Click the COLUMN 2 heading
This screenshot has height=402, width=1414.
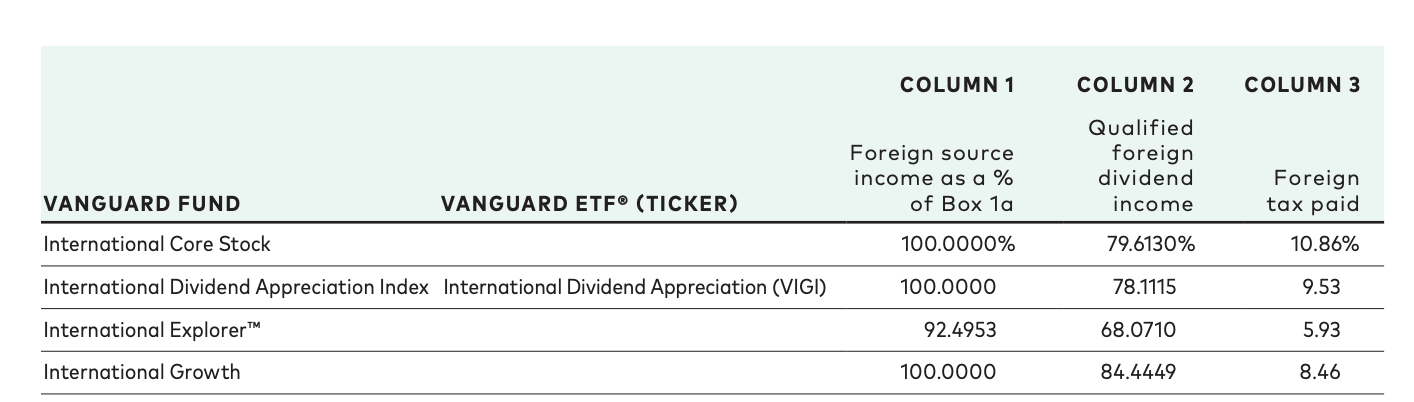point(1135,86)
